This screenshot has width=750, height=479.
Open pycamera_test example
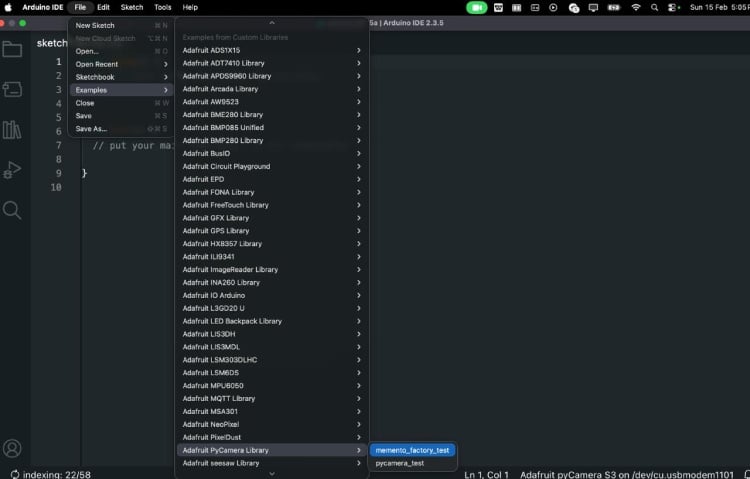[x=412, y=463]
